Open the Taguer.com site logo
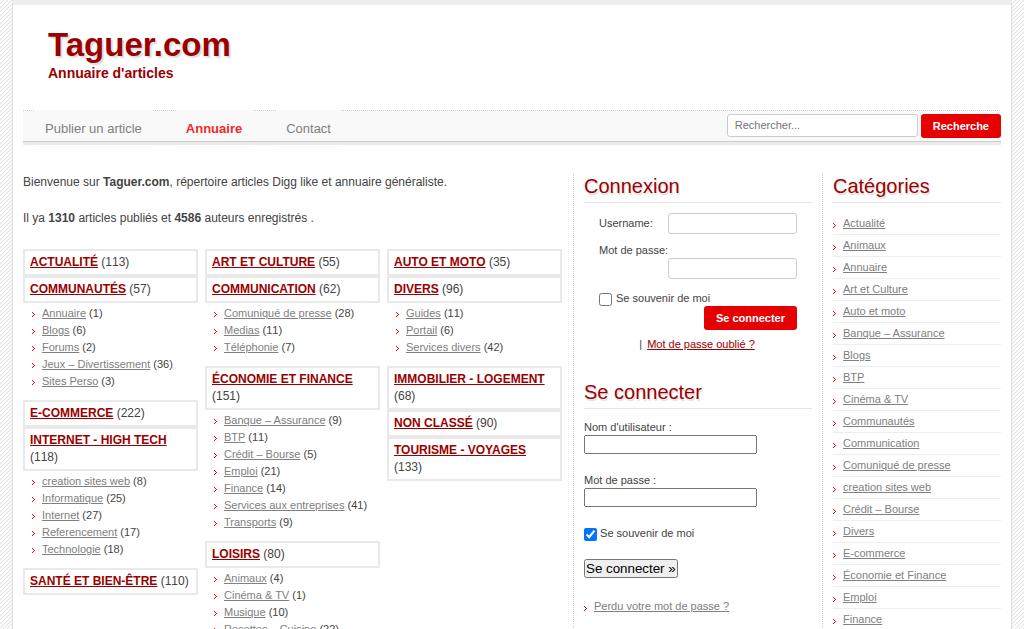 139,45
